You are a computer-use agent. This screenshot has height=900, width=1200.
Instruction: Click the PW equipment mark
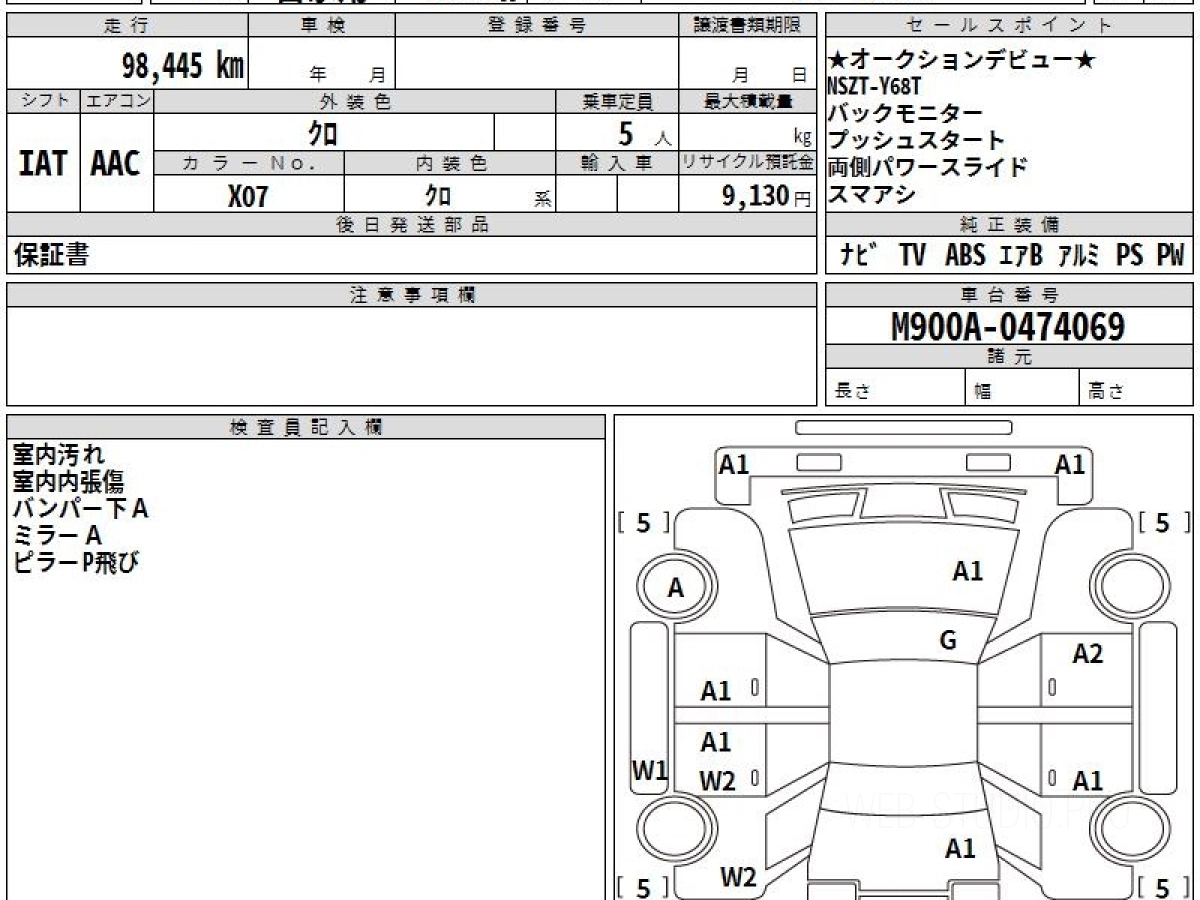(x=1170, y=256)
